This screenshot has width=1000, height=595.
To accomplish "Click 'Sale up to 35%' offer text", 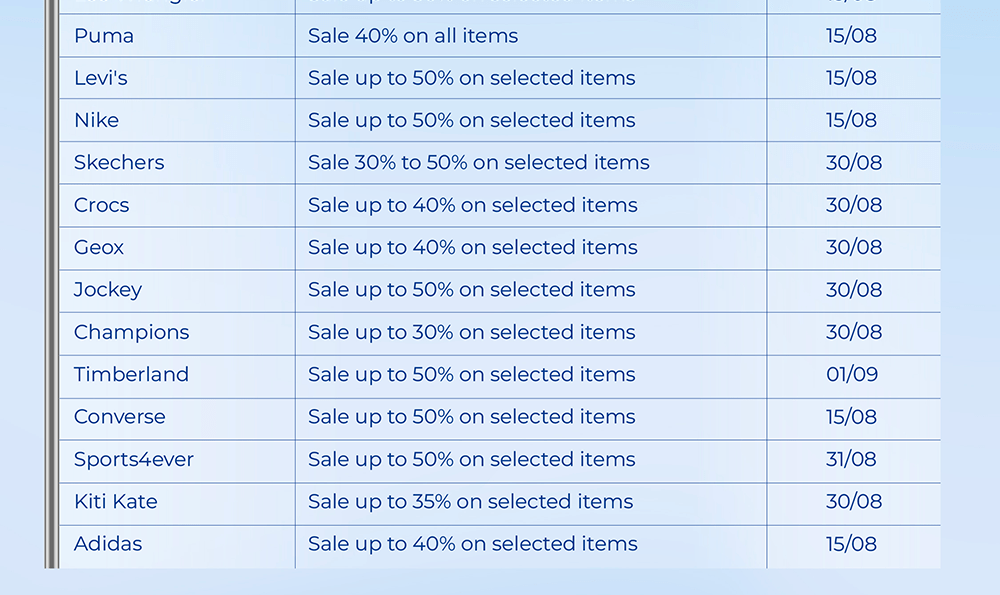I will tap(470, 502).
